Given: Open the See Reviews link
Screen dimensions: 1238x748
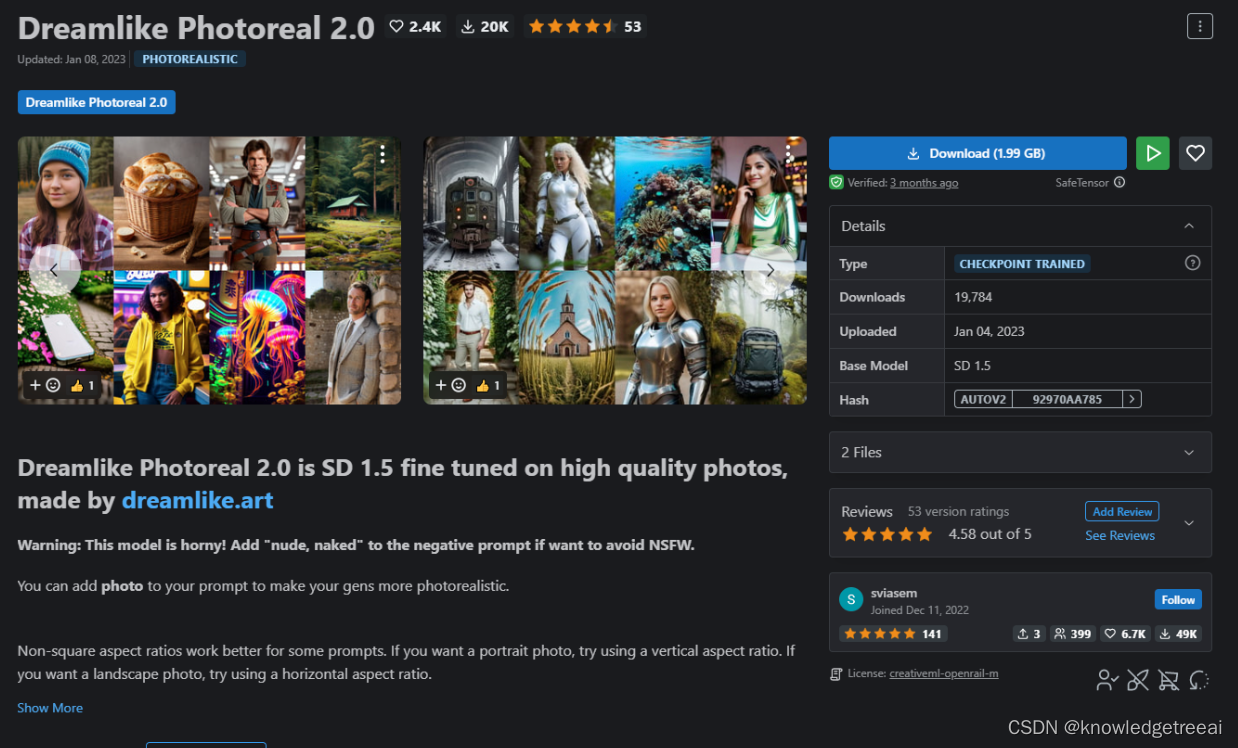Looking at the screenshot, I should tap(1120, 535).
